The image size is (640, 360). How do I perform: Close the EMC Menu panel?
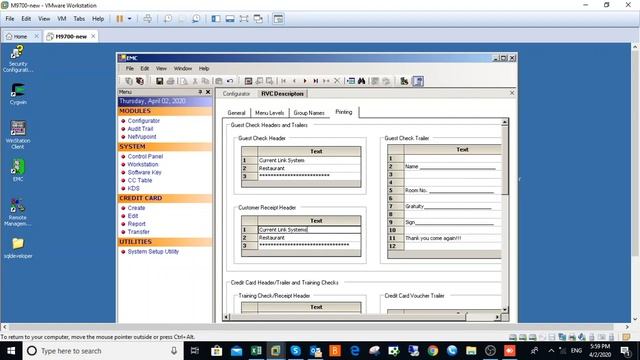(208, 92)
